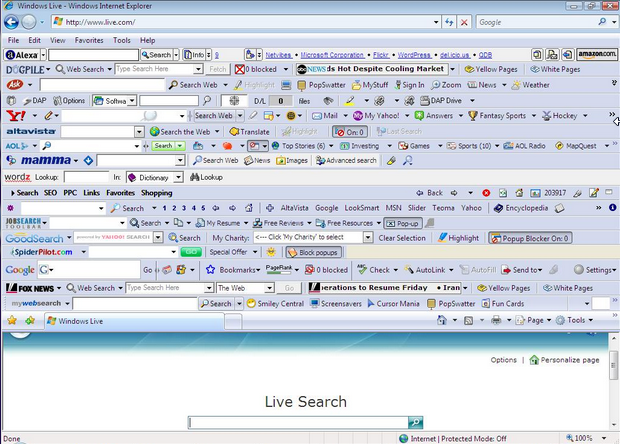
Task: Expand the Fantasy Sports dropdown arrow
Action: (534, 116)
